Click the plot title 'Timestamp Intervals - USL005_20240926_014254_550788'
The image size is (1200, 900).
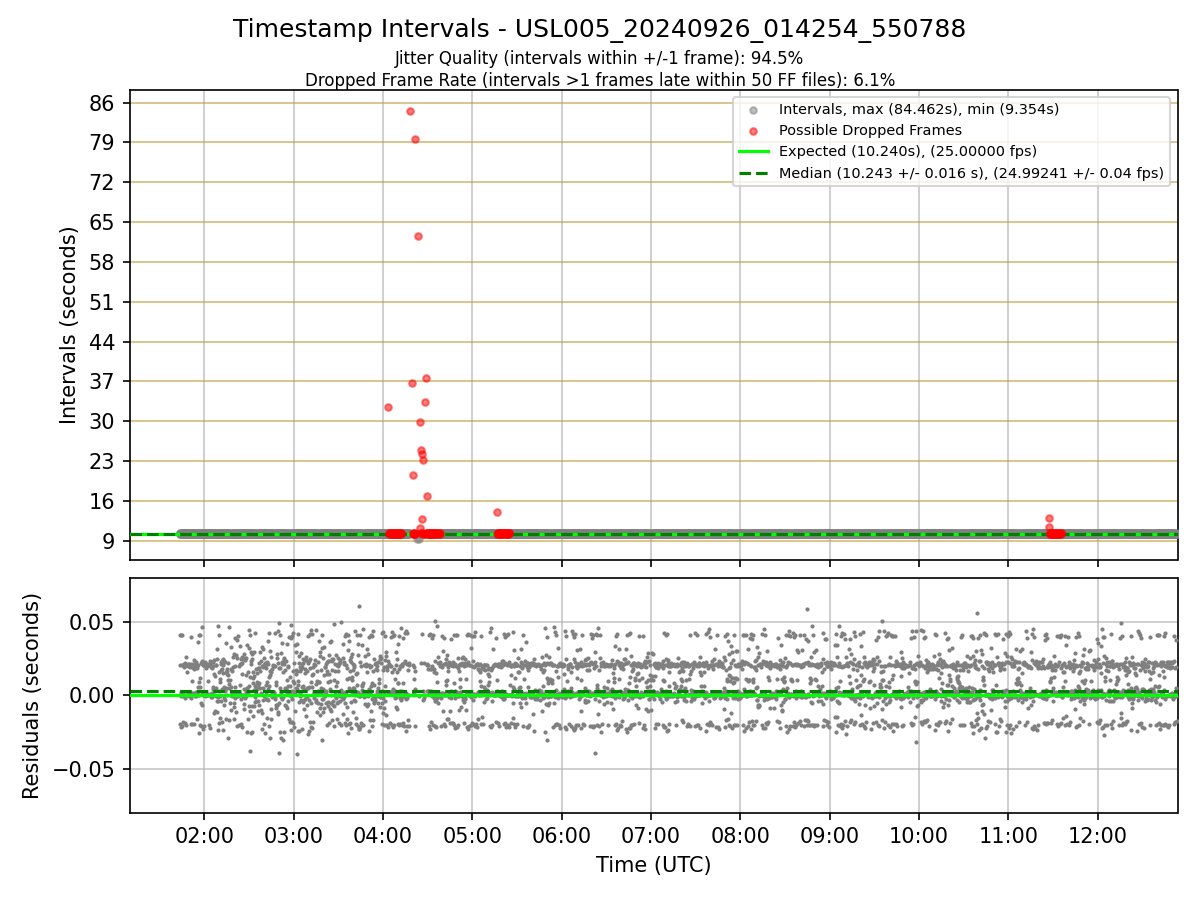[x=599, y=29]
